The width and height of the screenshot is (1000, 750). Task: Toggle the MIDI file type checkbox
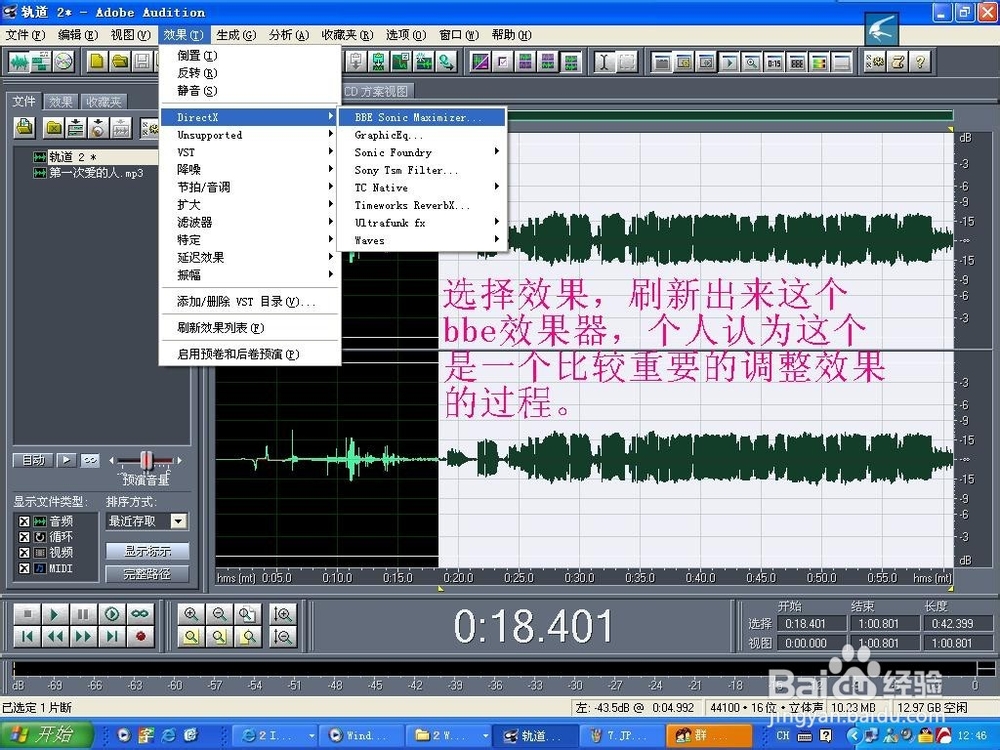coord(25,568)
